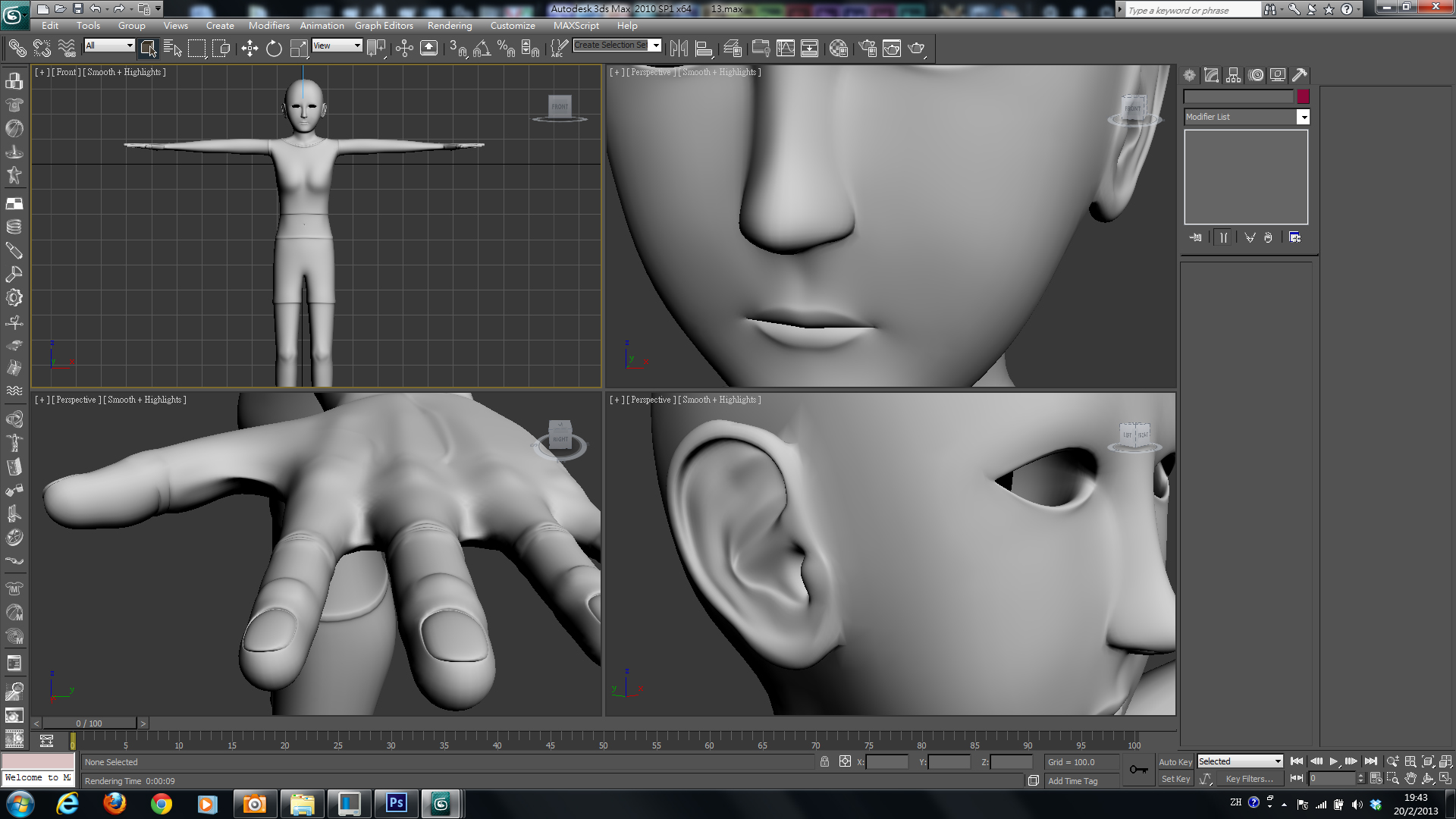The height and width of the screenshot is (819, 1456).
Task: Click the Select by Name icon
Action: [172, 49]
